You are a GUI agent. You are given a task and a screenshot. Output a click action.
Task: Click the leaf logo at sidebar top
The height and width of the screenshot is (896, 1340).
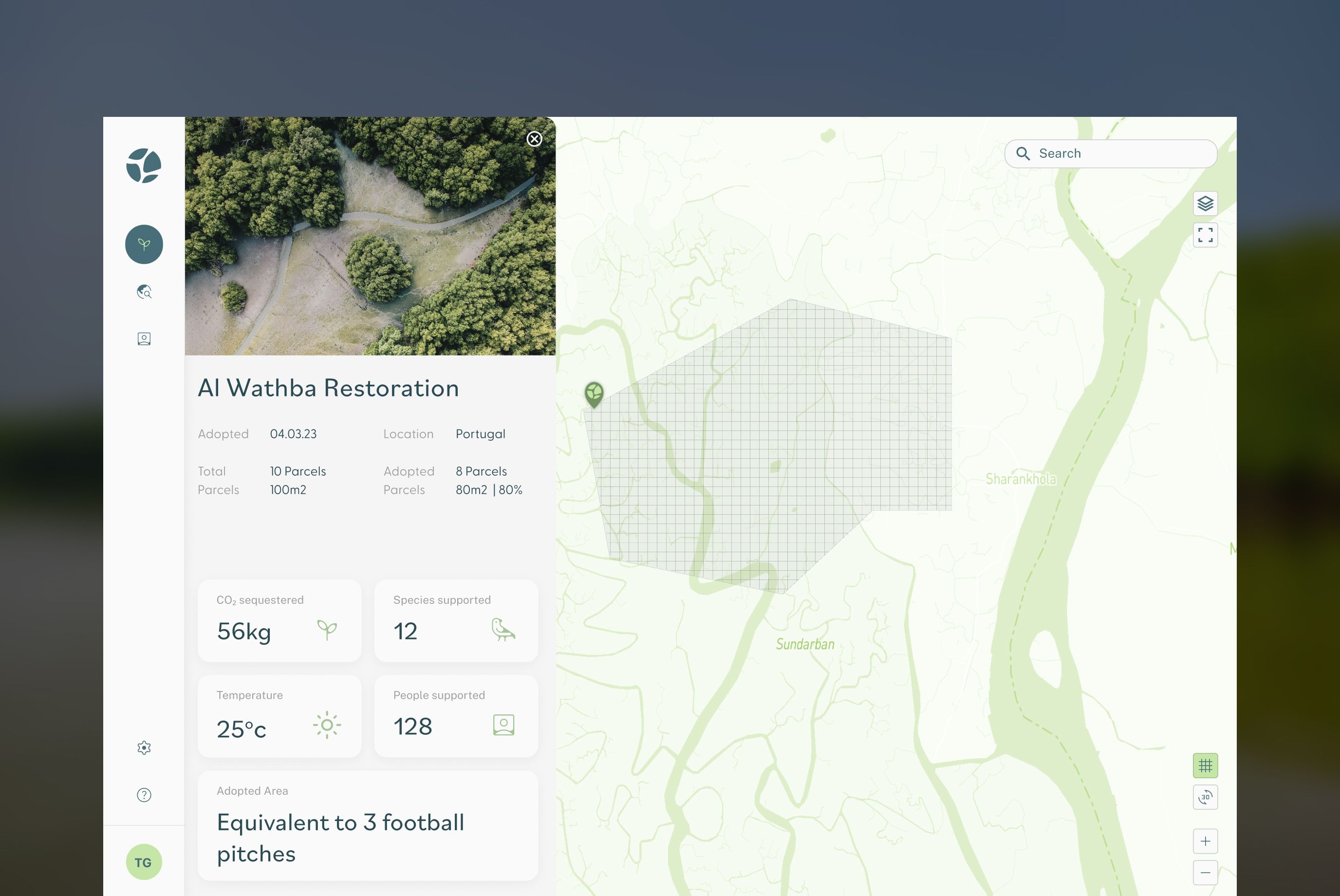144,166
